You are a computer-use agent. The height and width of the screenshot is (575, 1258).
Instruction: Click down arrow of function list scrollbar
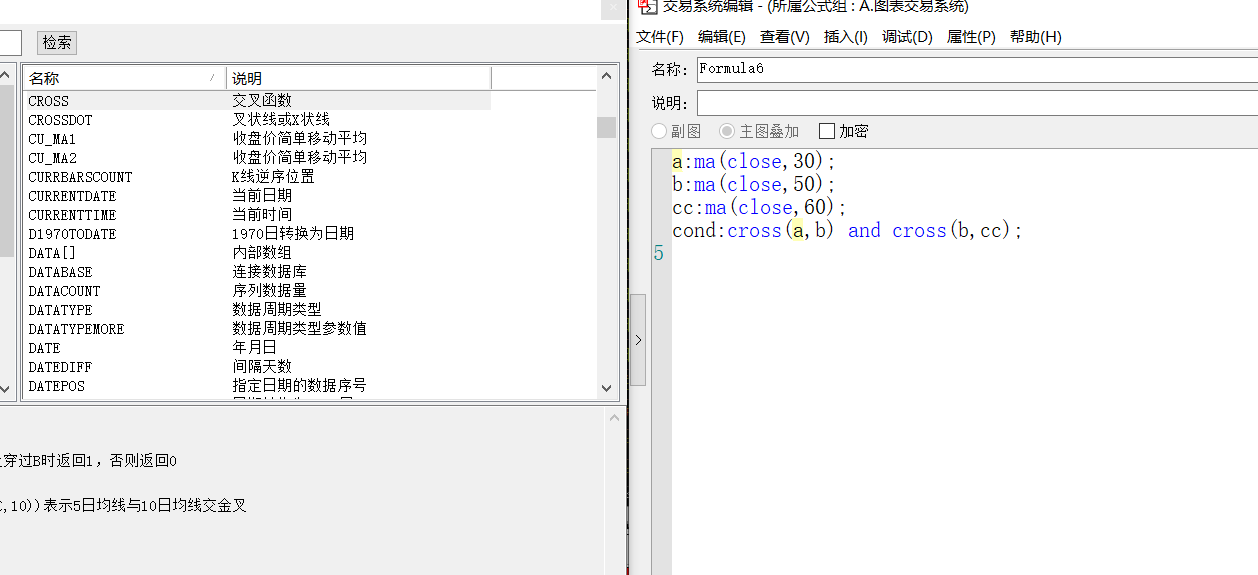(606, 388)
